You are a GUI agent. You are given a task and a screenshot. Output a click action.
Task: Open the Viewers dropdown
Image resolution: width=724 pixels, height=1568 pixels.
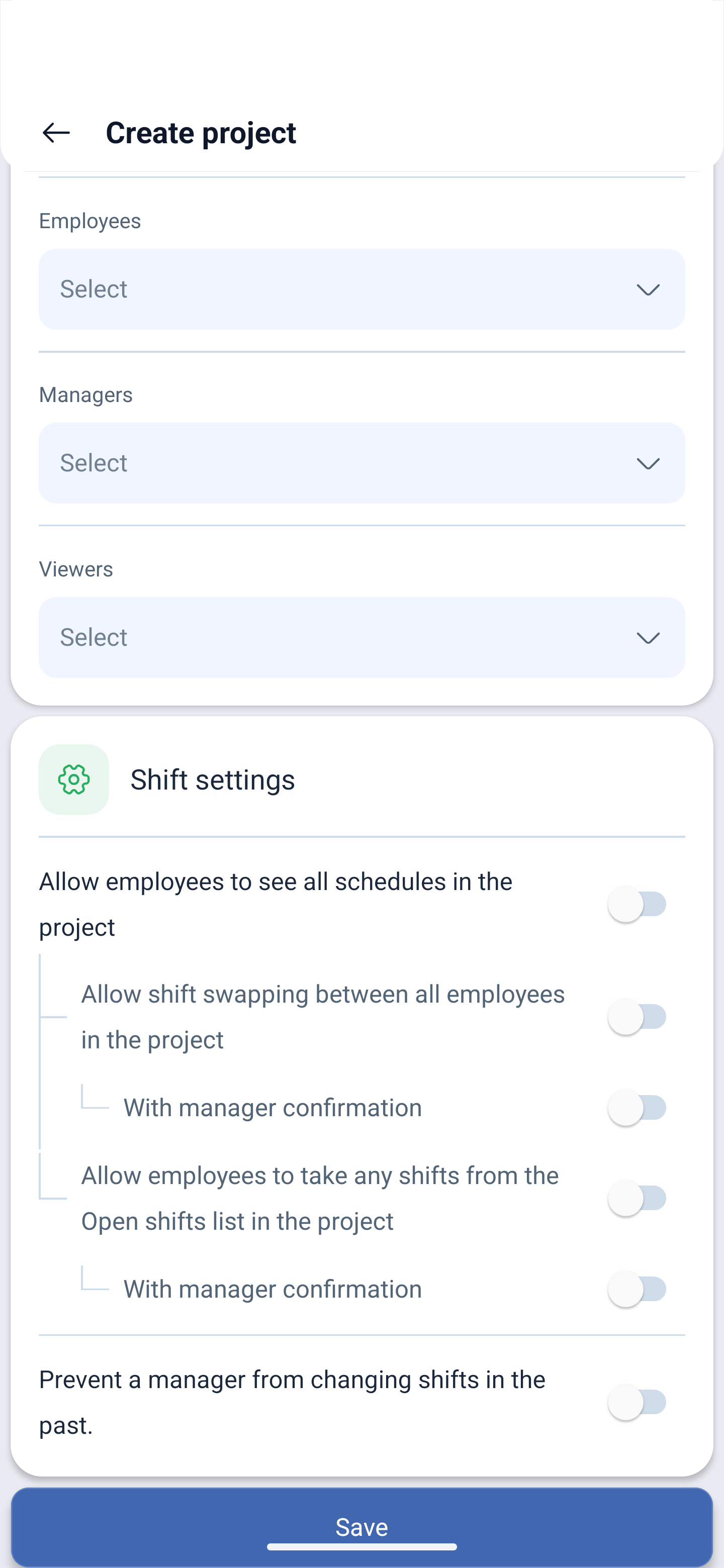click(361, 637)
